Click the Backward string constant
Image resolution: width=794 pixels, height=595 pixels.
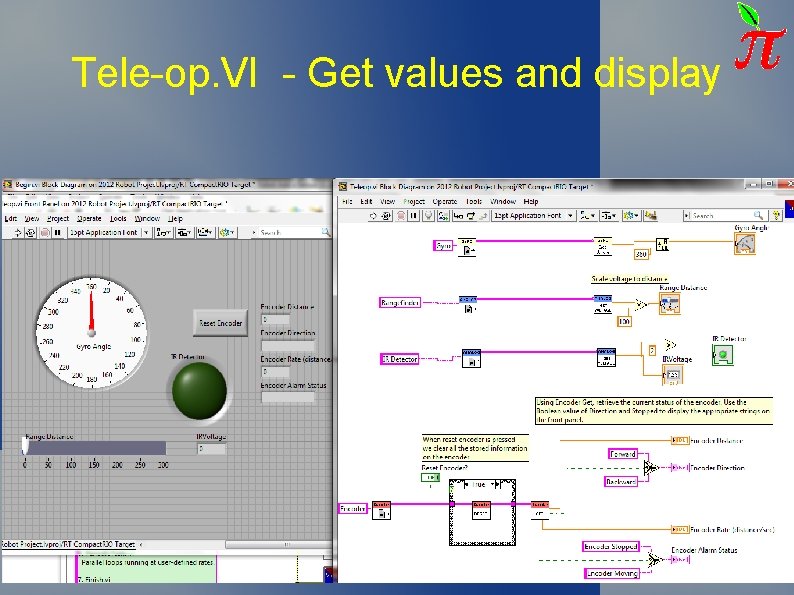click(x=620, y=482)
